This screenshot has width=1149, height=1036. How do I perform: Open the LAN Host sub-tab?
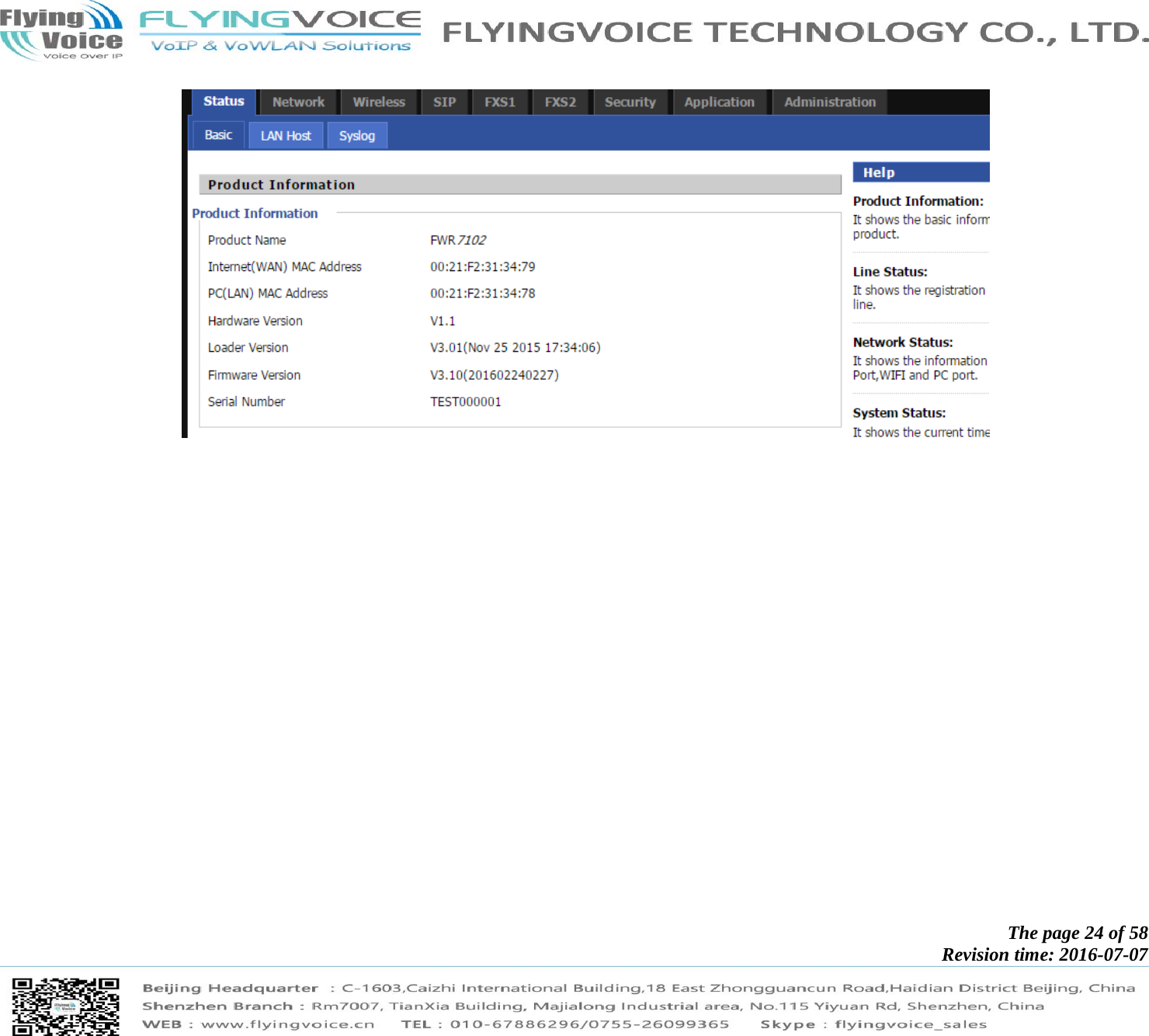[x=286, y=136]
